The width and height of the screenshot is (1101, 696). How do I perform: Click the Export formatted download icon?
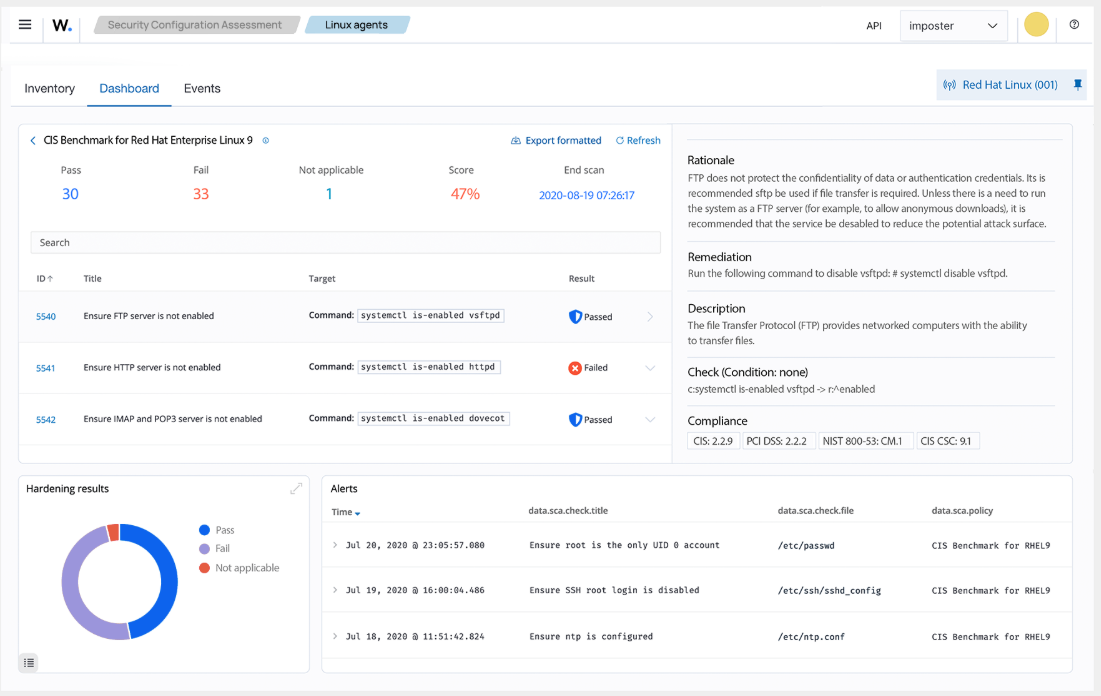point(515,140)
